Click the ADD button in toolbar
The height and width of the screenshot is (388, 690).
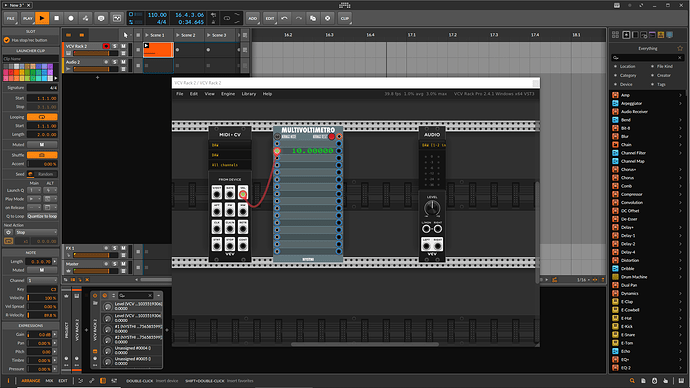tap(252, 18)
